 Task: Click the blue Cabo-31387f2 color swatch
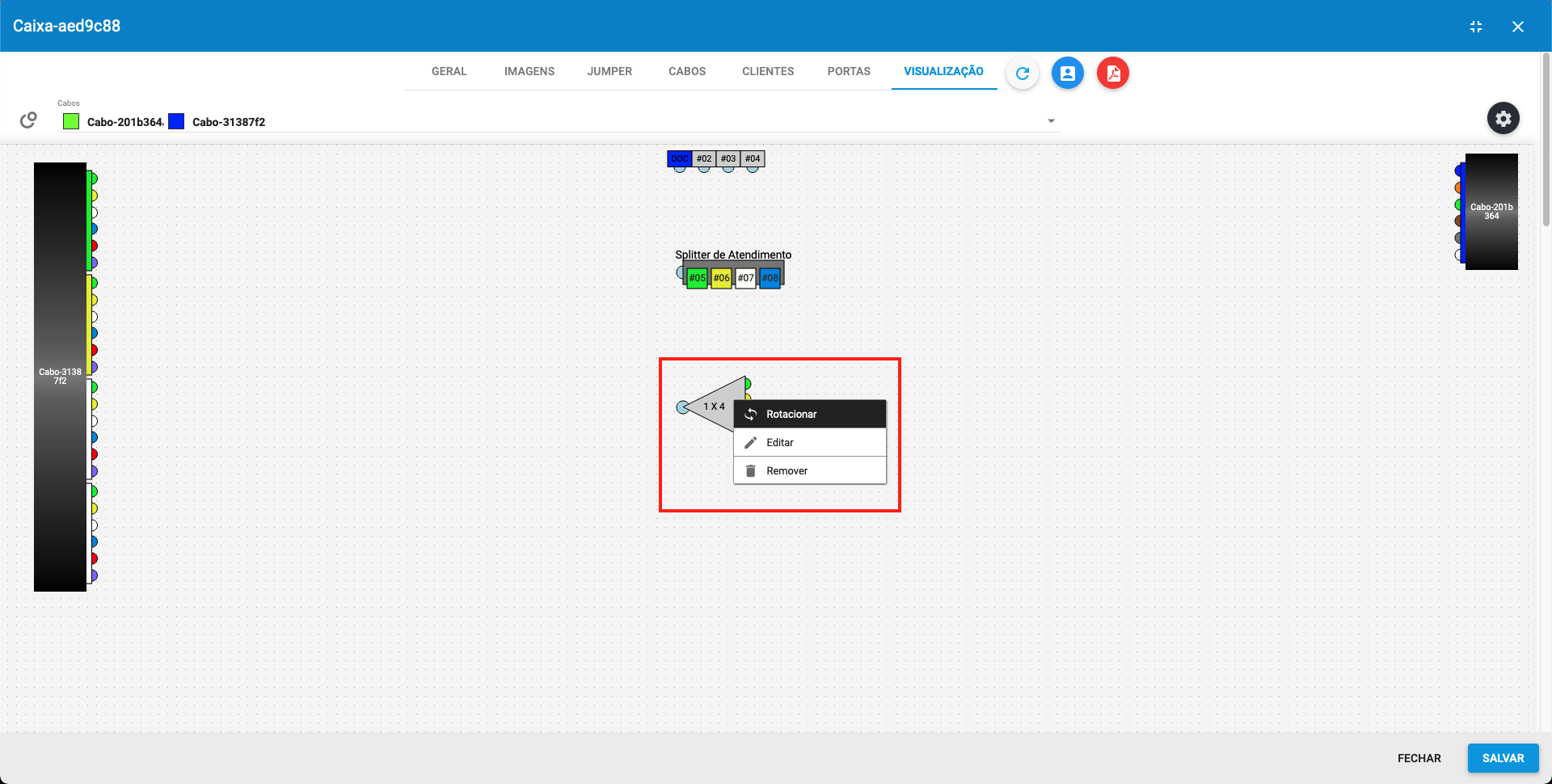coord(176,121)
